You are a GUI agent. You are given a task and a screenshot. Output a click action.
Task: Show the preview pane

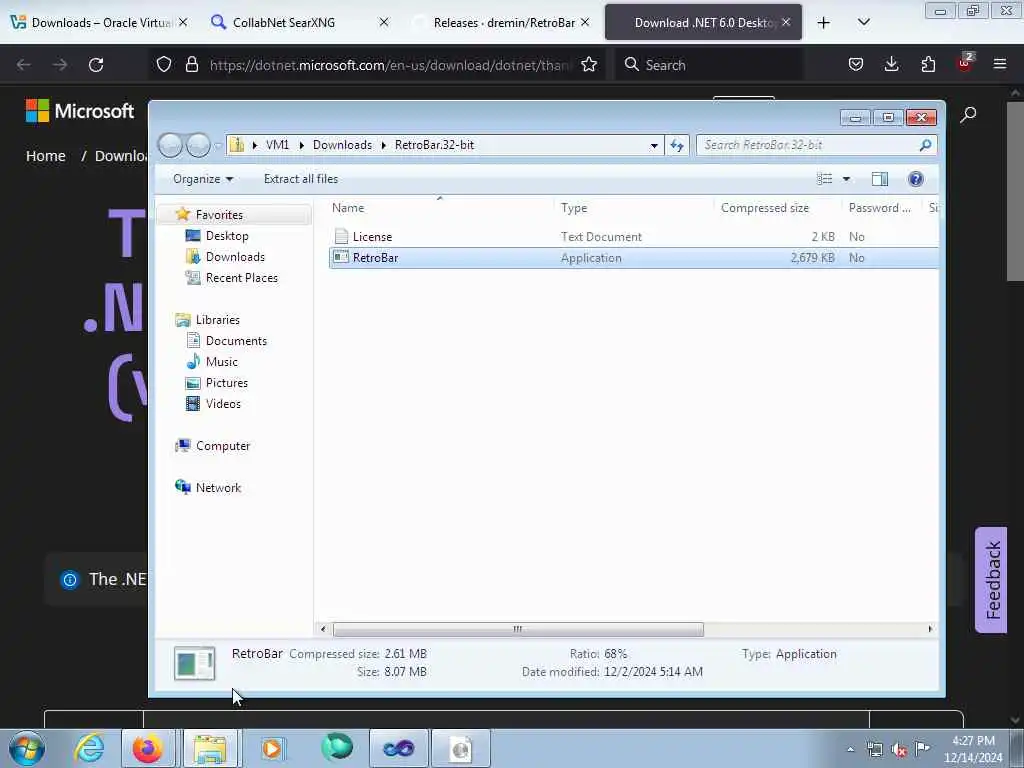(x=880, y=179)
